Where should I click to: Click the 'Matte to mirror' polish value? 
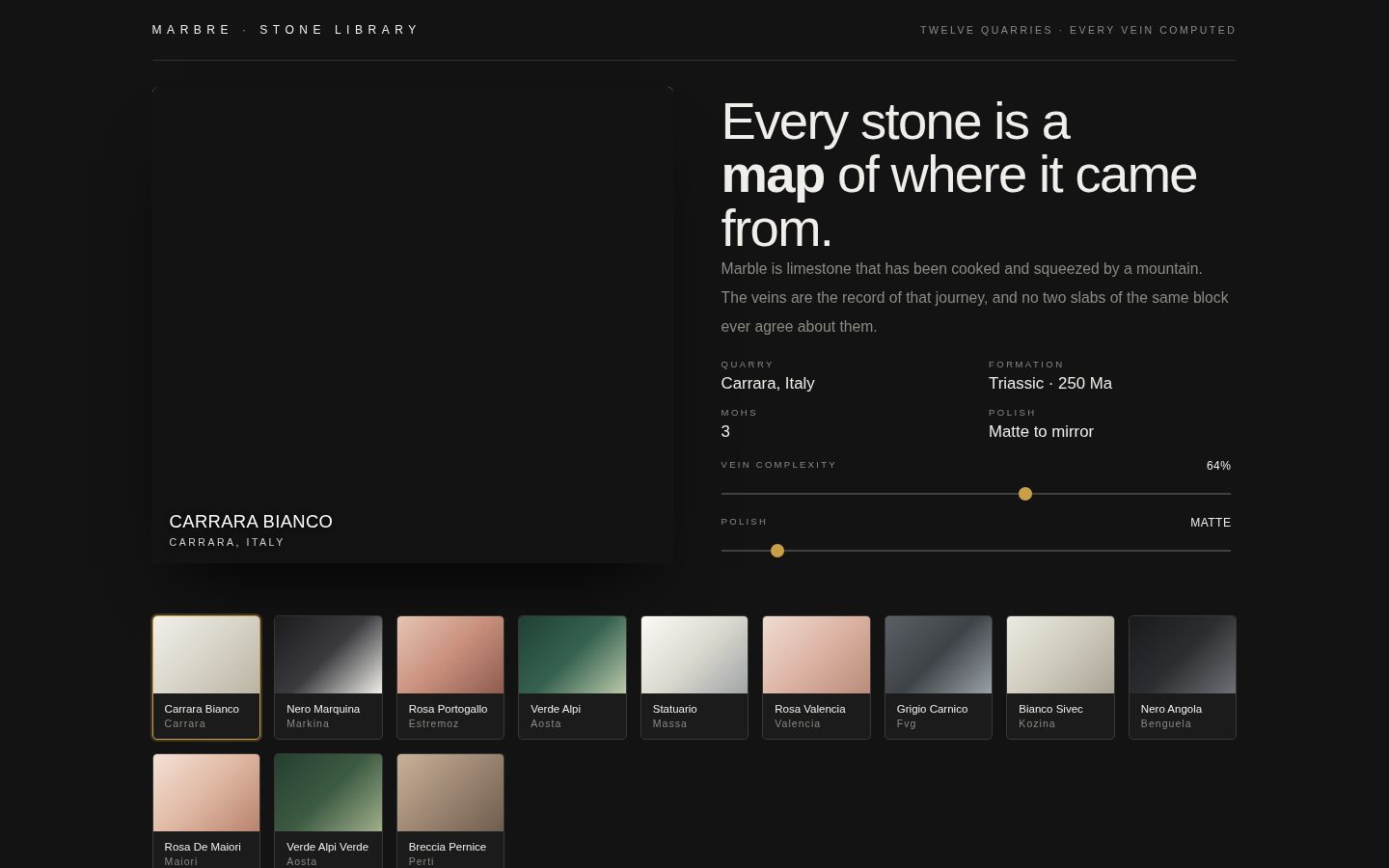coord(1041,432)
